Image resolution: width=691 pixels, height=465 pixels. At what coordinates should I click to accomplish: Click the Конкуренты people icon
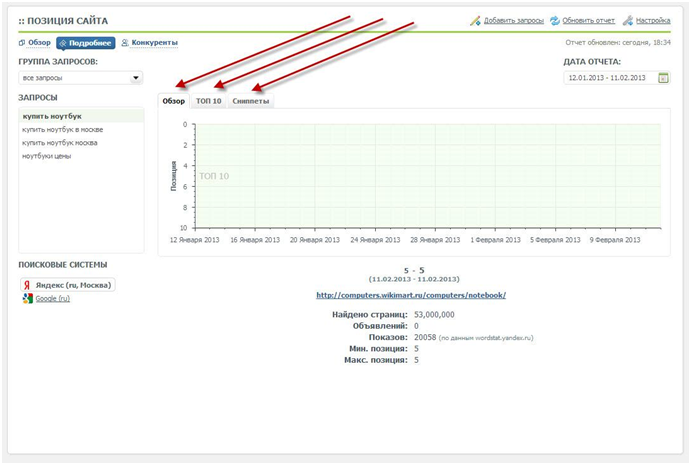point(125,43)
